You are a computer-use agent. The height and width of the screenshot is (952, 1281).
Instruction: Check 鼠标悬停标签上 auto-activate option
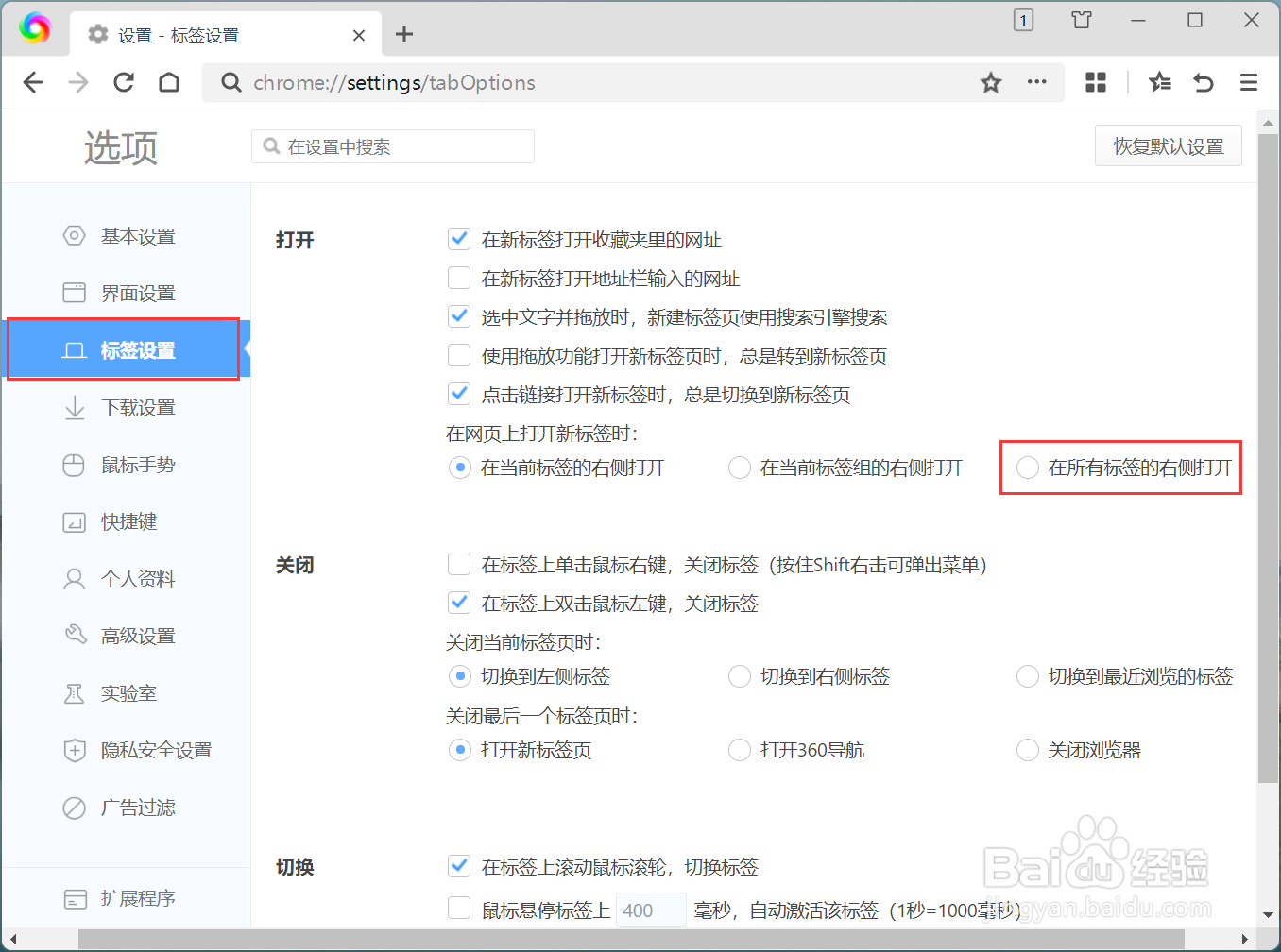pyautogui.click(x=459, y=908)
